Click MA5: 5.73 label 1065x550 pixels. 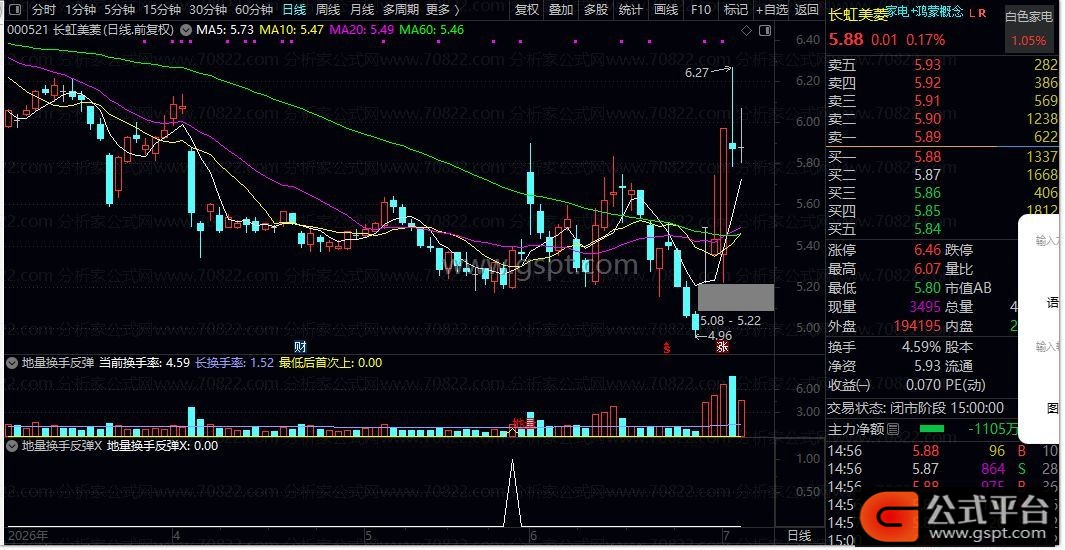(225, 30)
